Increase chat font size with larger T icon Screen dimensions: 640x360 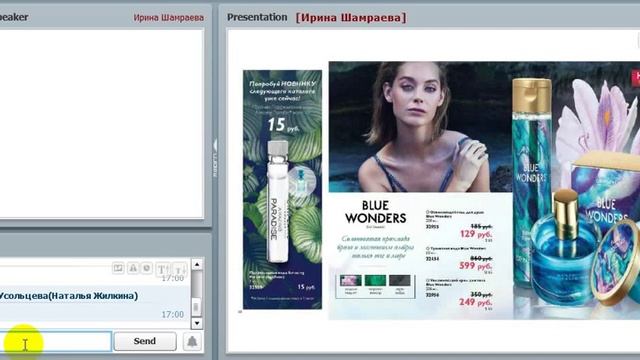[162, 269]
